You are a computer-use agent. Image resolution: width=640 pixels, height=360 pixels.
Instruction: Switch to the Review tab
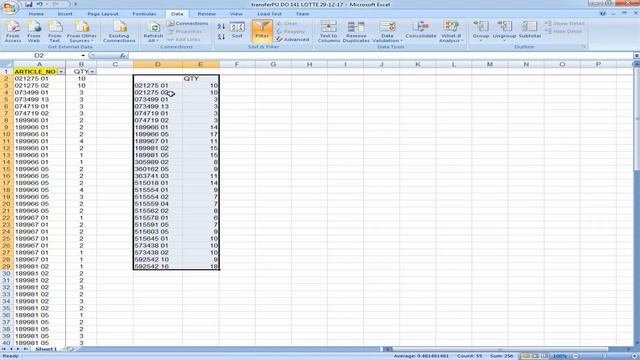[x=207, y=14]
